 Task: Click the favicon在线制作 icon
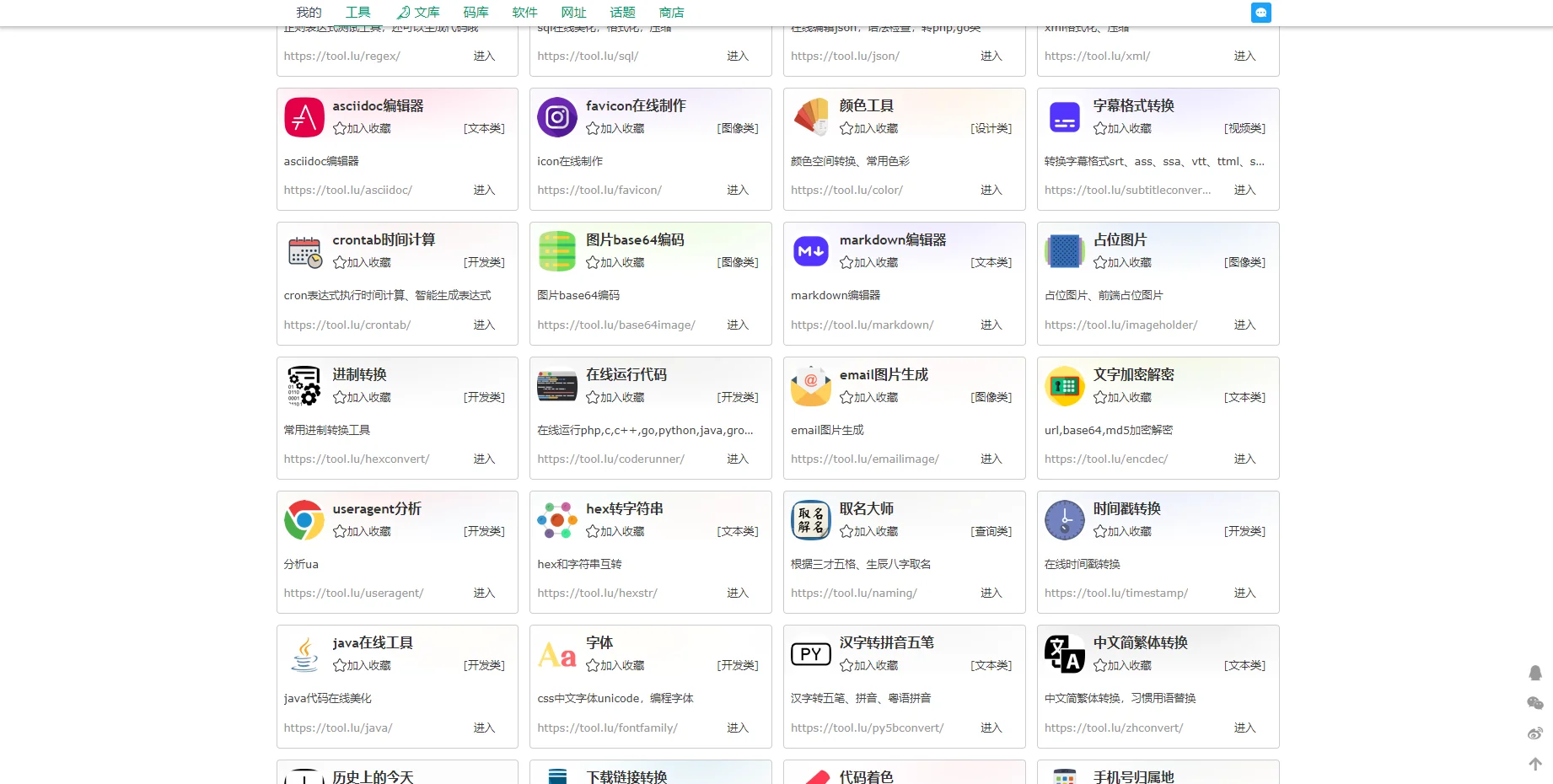pyautogui.click(x=557, y=117)
